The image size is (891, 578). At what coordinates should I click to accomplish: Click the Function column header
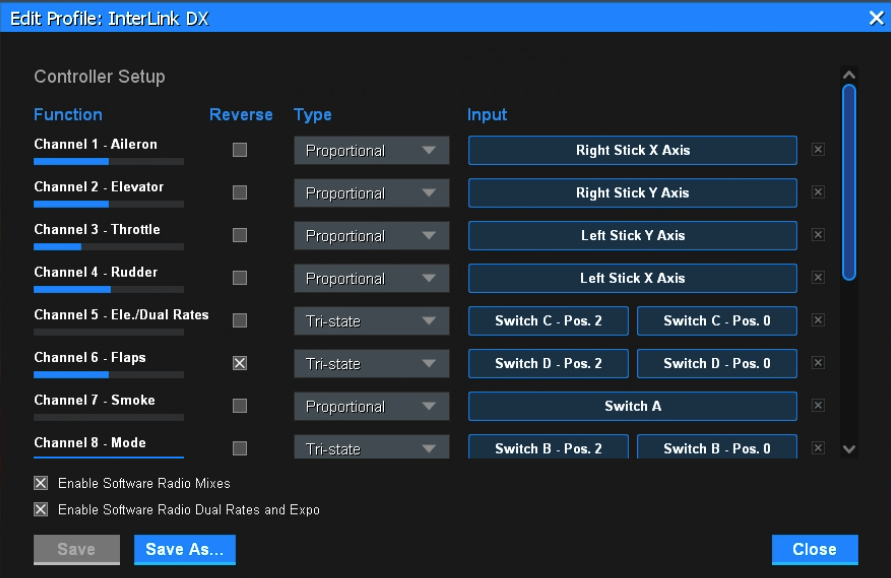68,114
